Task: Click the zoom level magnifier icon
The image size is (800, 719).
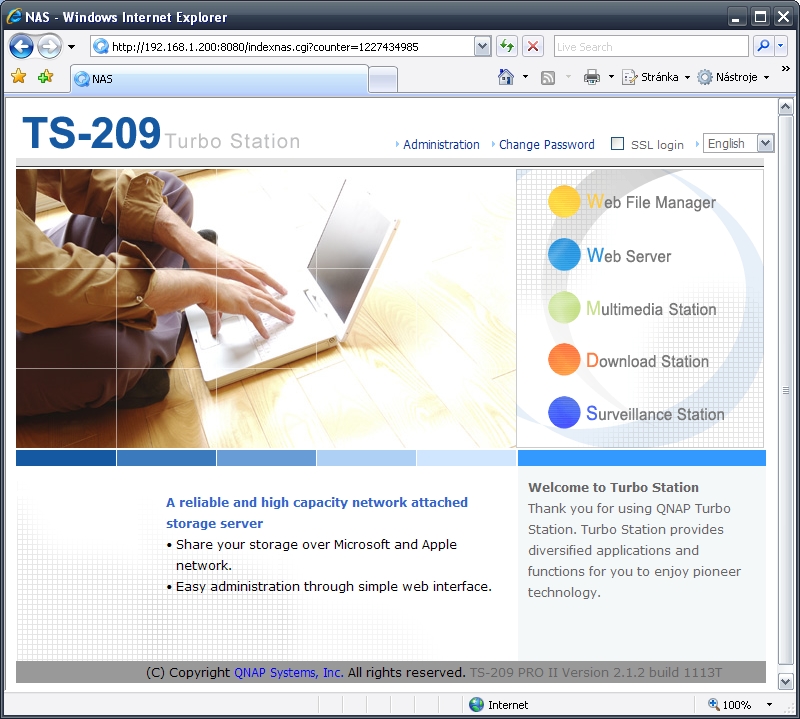Action: [x=713, y=704]
